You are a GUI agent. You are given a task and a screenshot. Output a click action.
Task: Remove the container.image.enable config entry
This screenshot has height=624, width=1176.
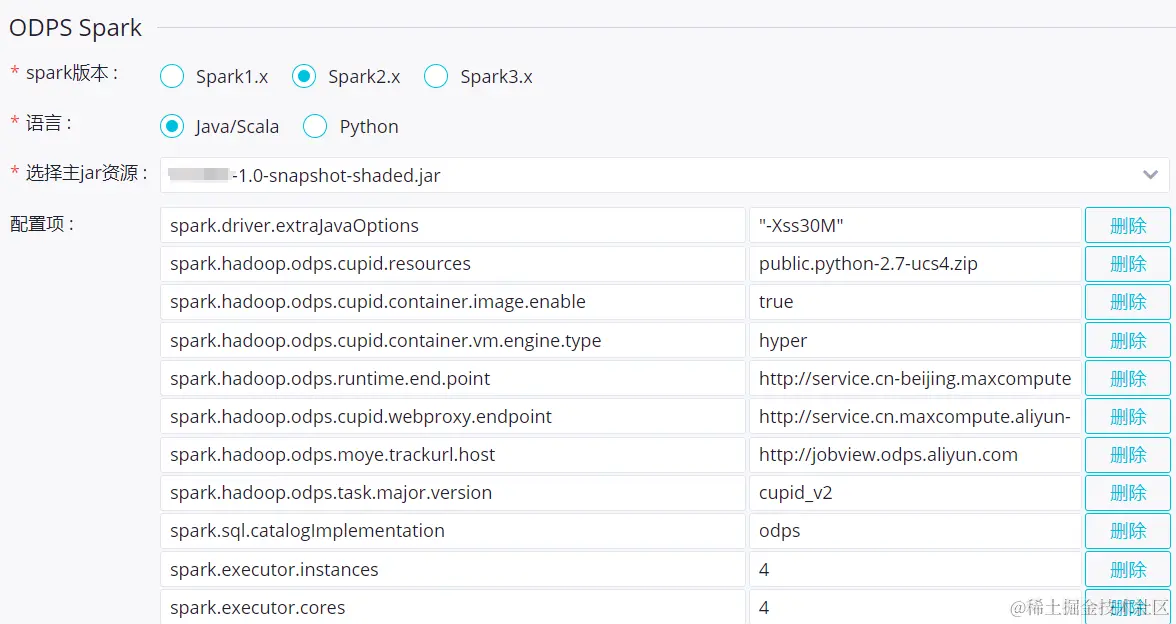click(x=1127, y=302)
